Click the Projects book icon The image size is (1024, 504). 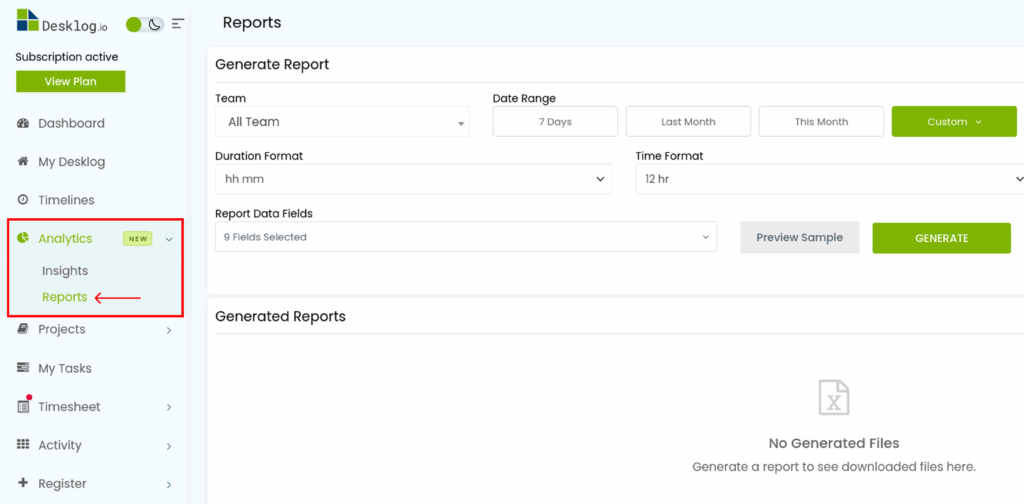(23, 329)
